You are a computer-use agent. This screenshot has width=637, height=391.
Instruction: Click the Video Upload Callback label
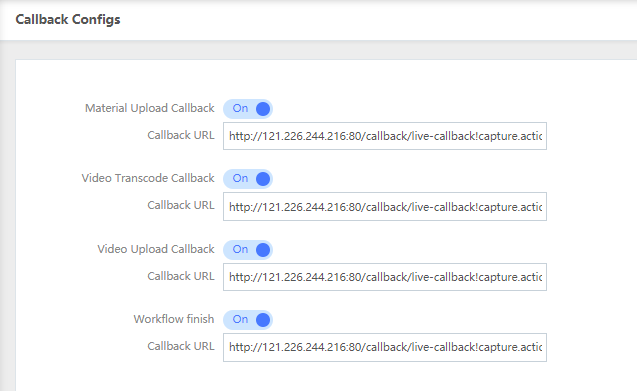[156, 249]
